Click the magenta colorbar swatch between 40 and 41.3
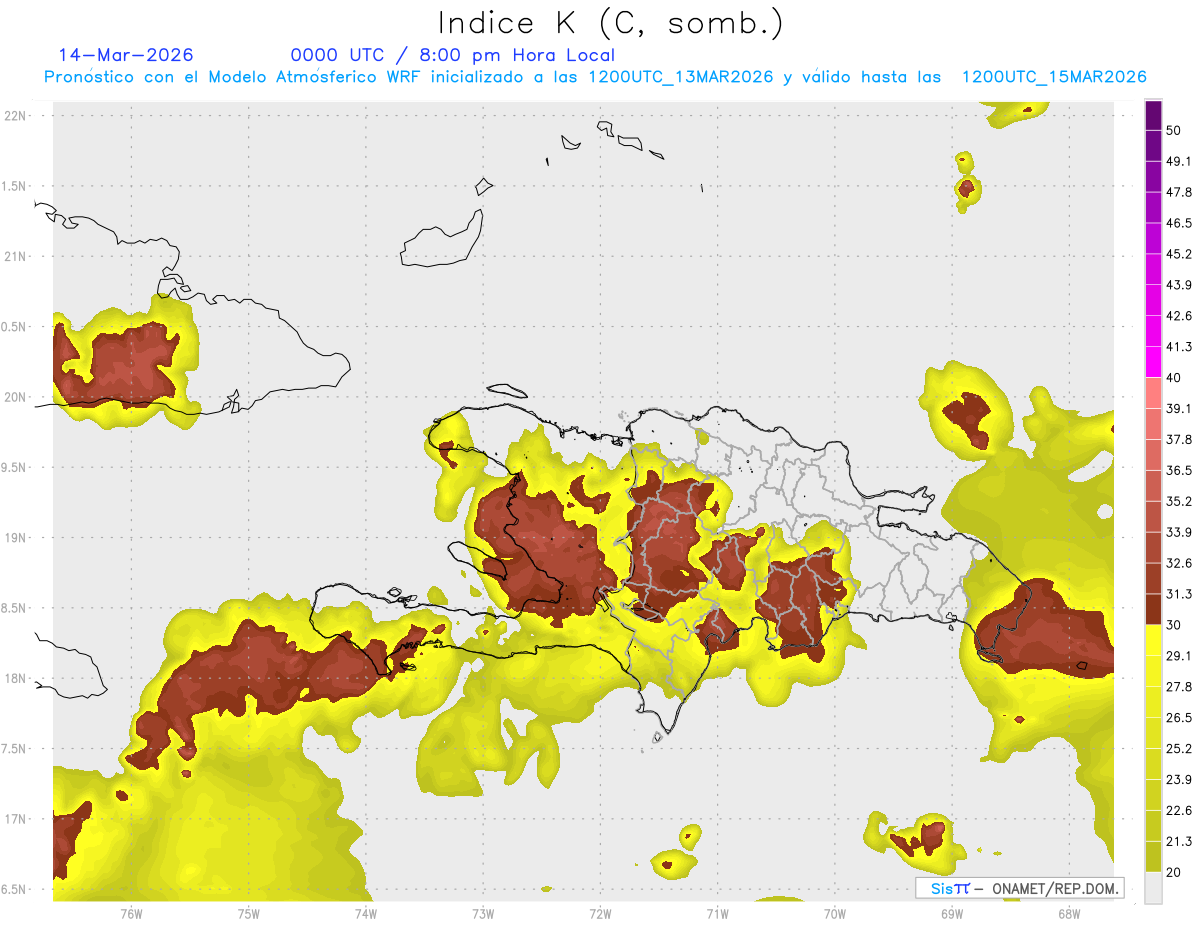 tap(1153, 362)
